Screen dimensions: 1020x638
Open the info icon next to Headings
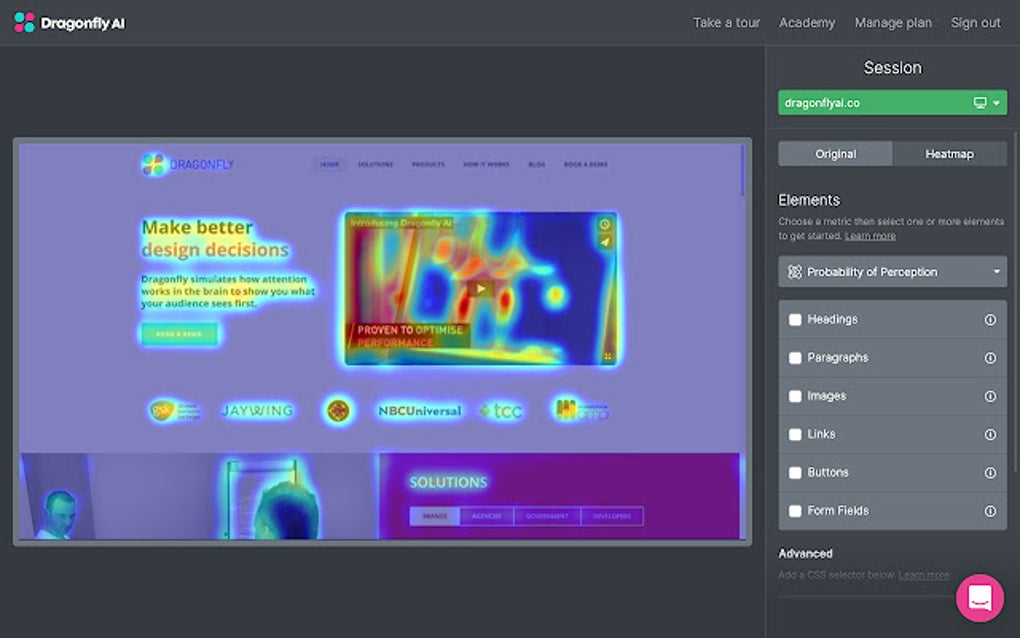point(990,319)
